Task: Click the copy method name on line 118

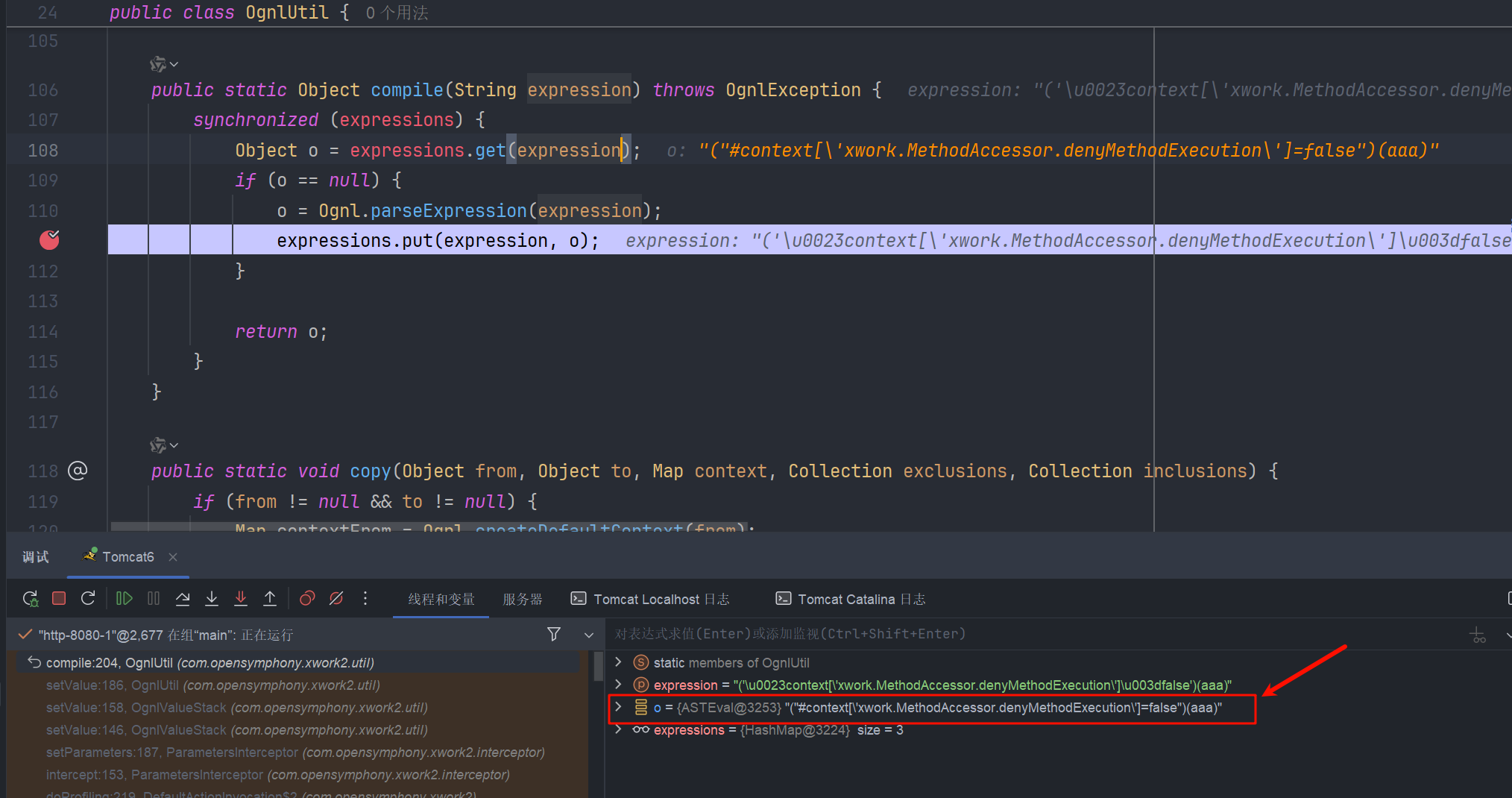Action: pos(371,471)
